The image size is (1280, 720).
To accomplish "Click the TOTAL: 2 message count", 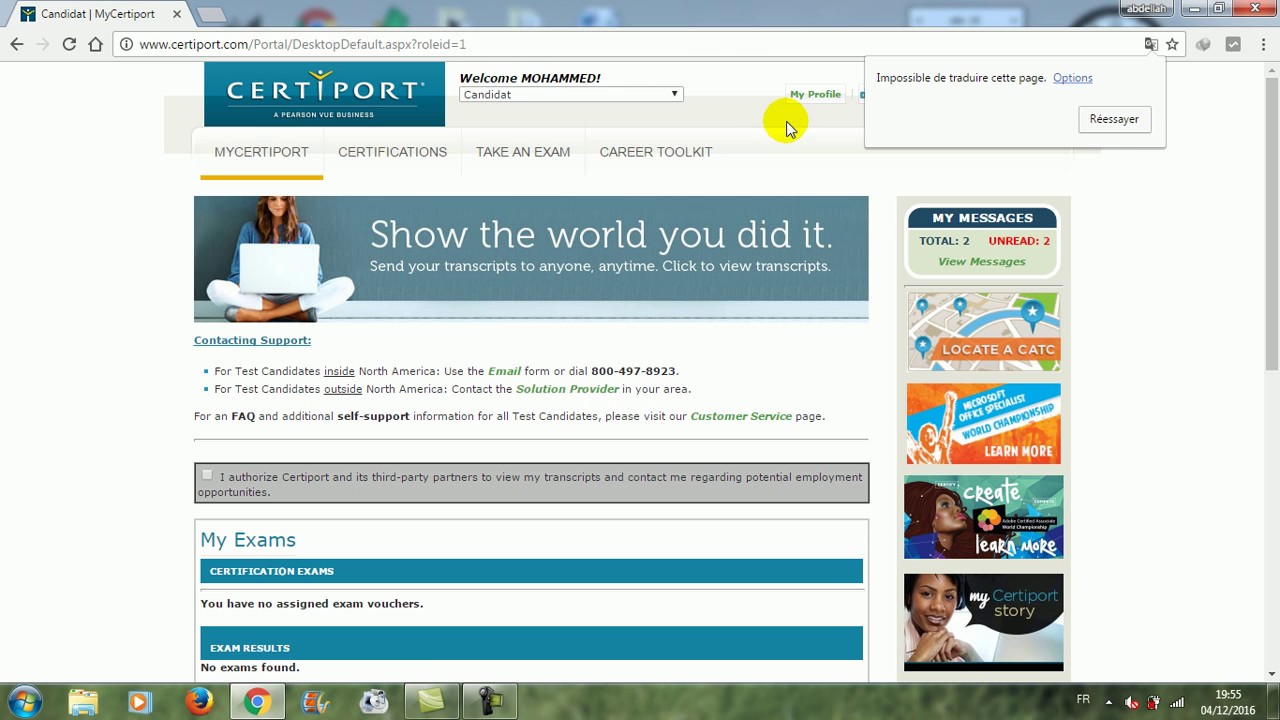I will (x=944, y=241).
